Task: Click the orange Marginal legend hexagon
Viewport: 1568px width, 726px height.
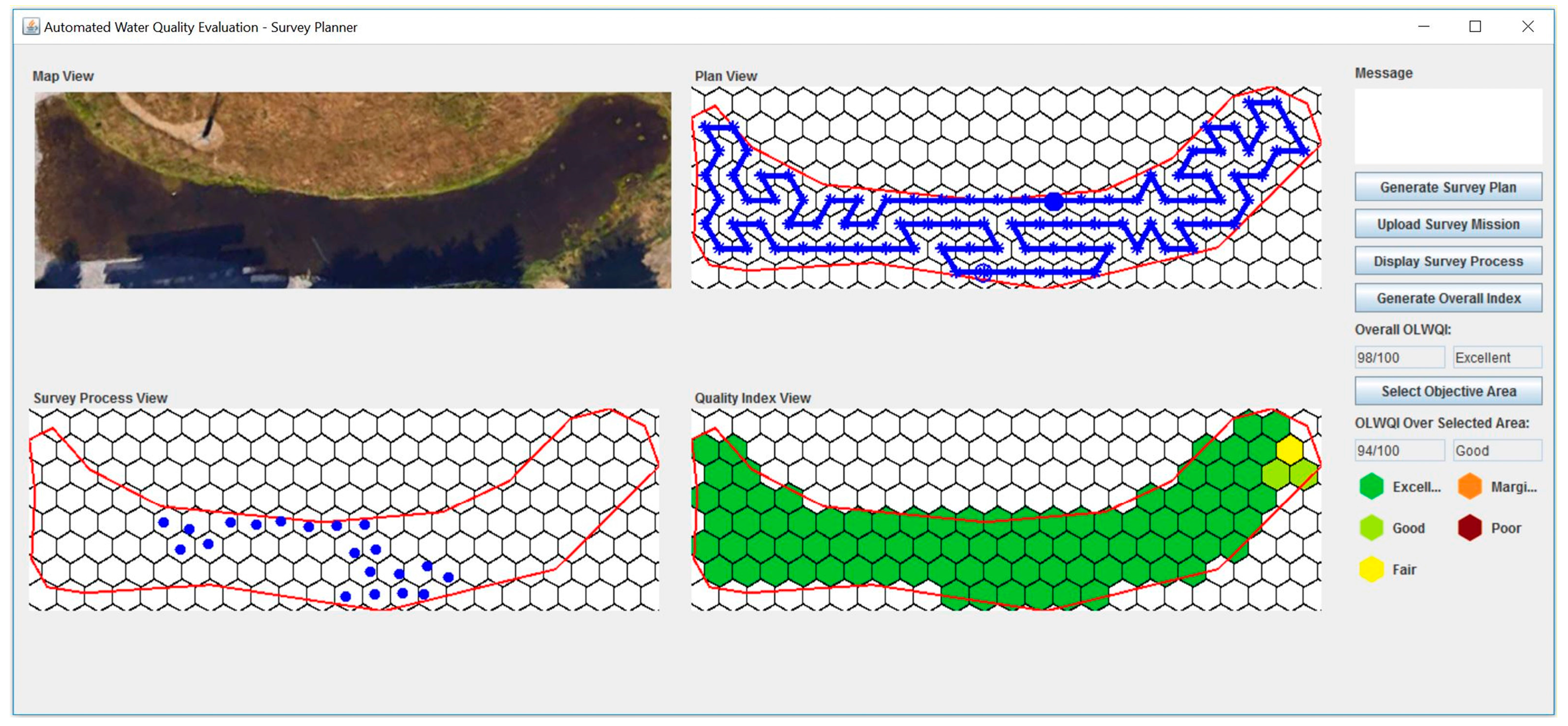Action: [x=1470, y=487]
